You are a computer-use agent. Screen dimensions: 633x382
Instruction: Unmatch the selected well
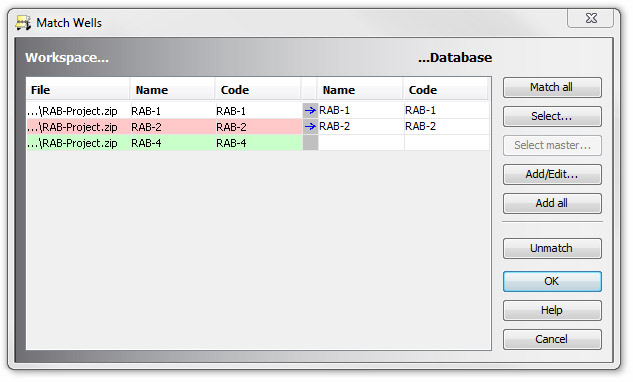(x=552, y=248)
